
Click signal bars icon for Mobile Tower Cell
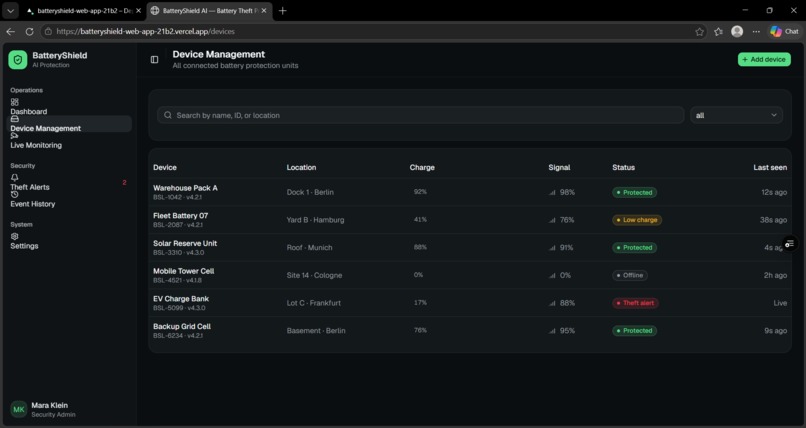point(553,275)
